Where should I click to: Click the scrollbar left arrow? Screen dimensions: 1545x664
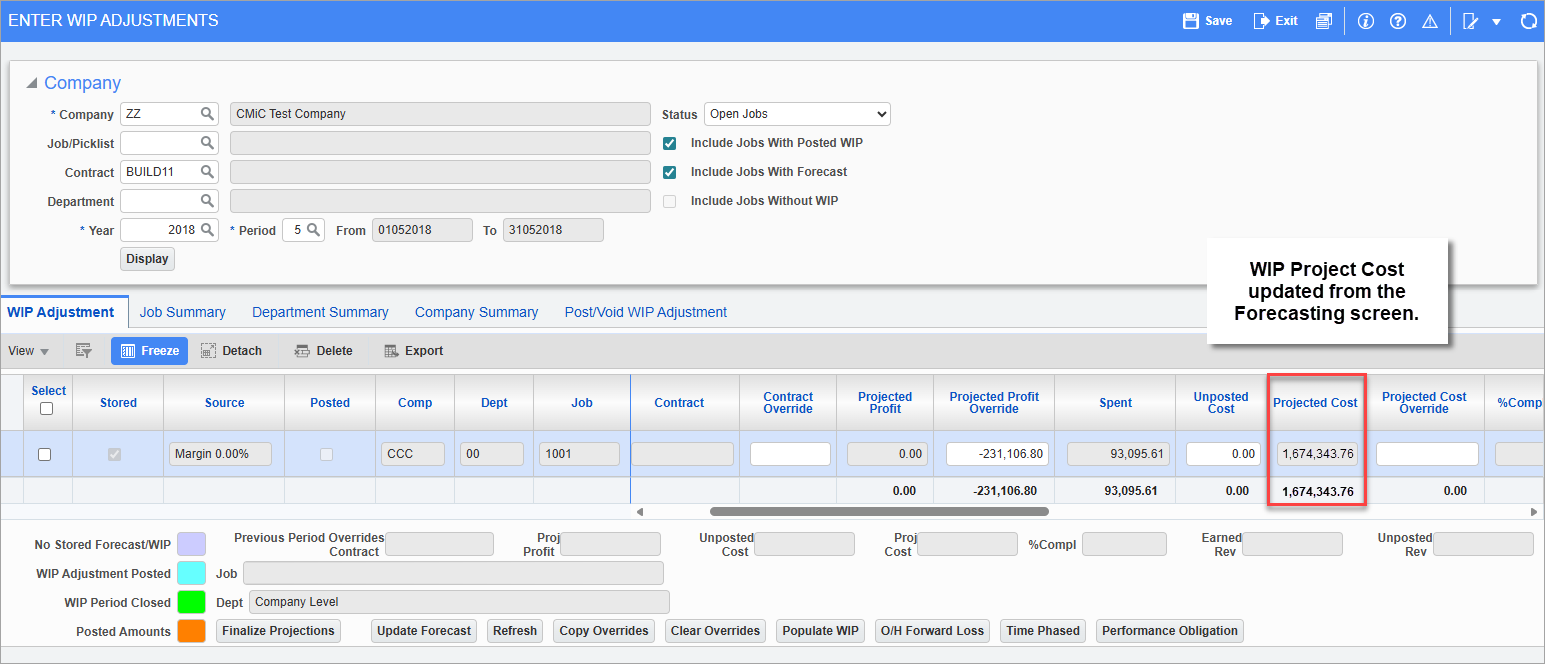point(641,512)
